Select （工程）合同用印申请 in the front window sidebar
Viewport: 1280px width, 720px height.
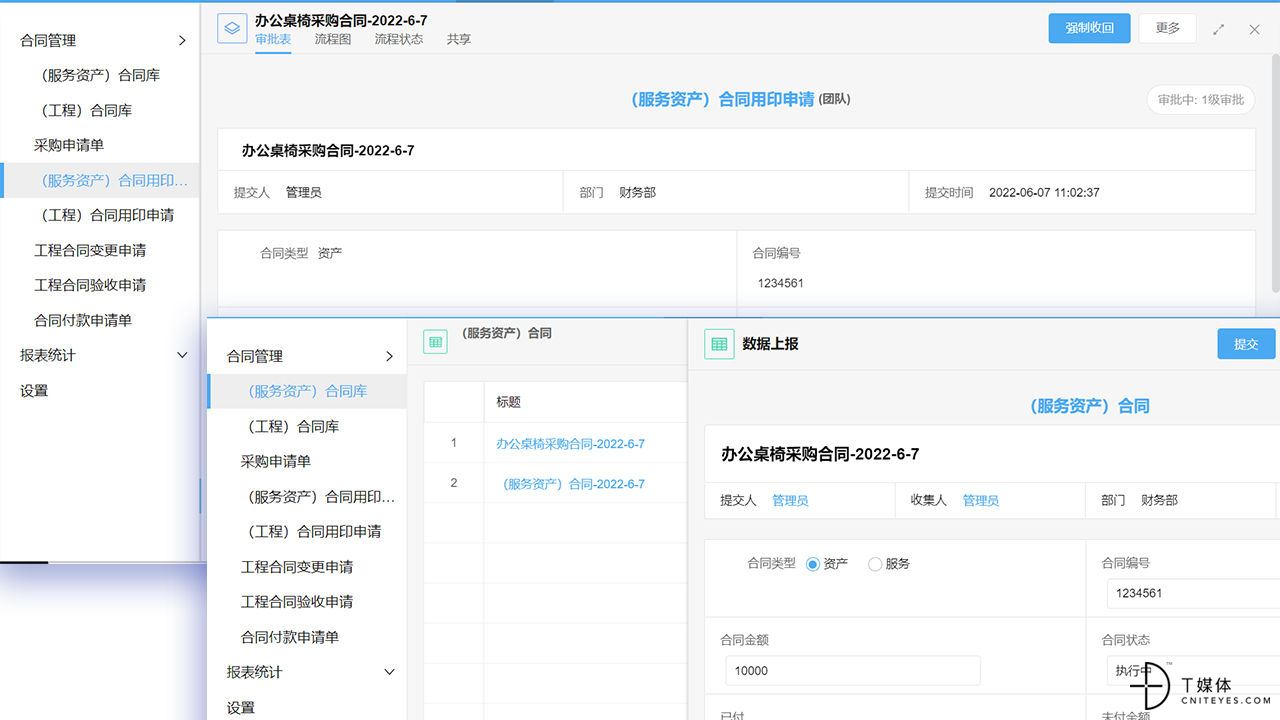click(307, 531)
